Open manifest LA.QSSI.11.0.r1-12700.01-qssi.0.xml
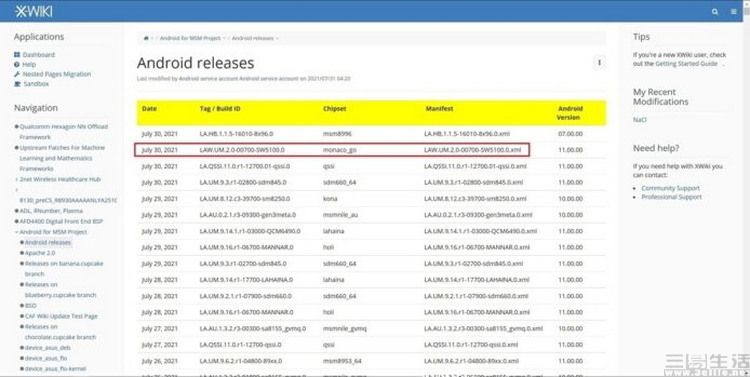 point(475,166)
